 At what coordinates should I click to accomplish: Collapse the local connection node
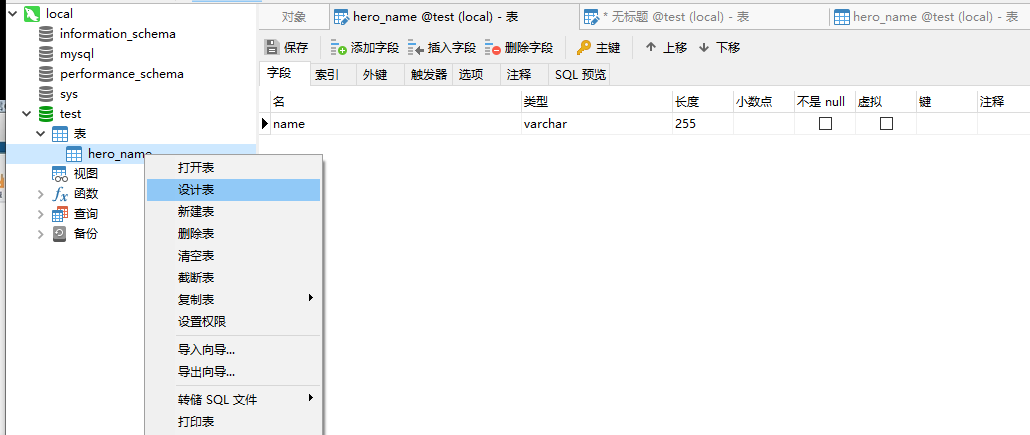[x=12, y=13]
